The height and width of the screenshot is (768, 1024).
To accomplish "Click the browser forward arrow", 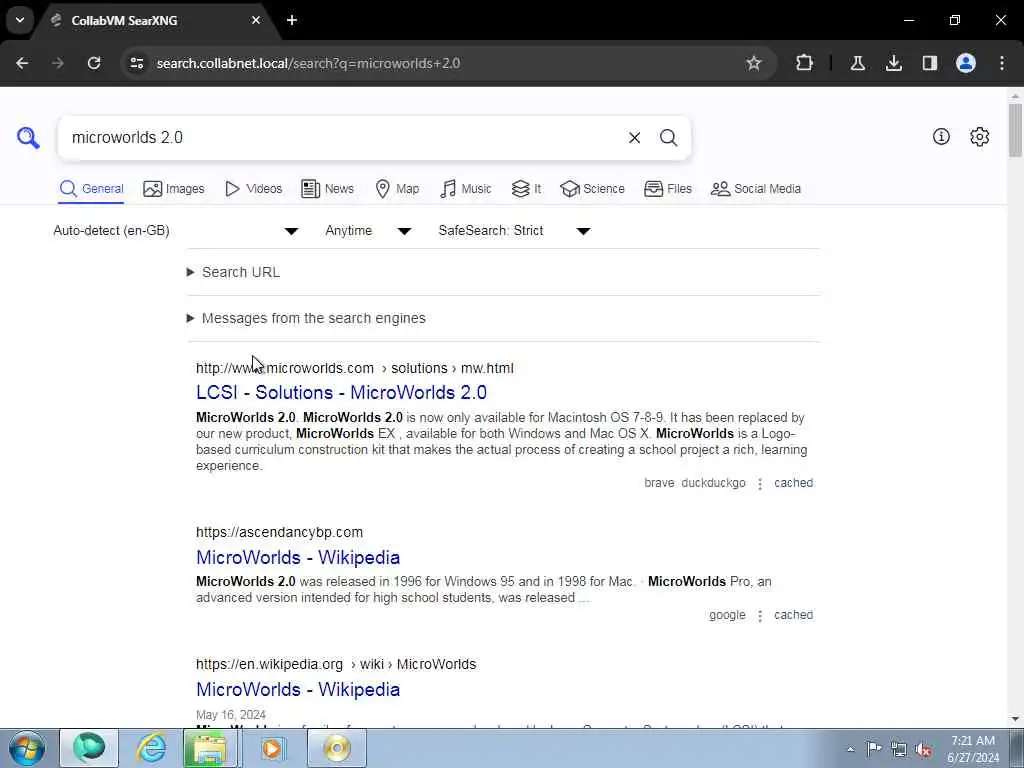I will pos(57,63).
